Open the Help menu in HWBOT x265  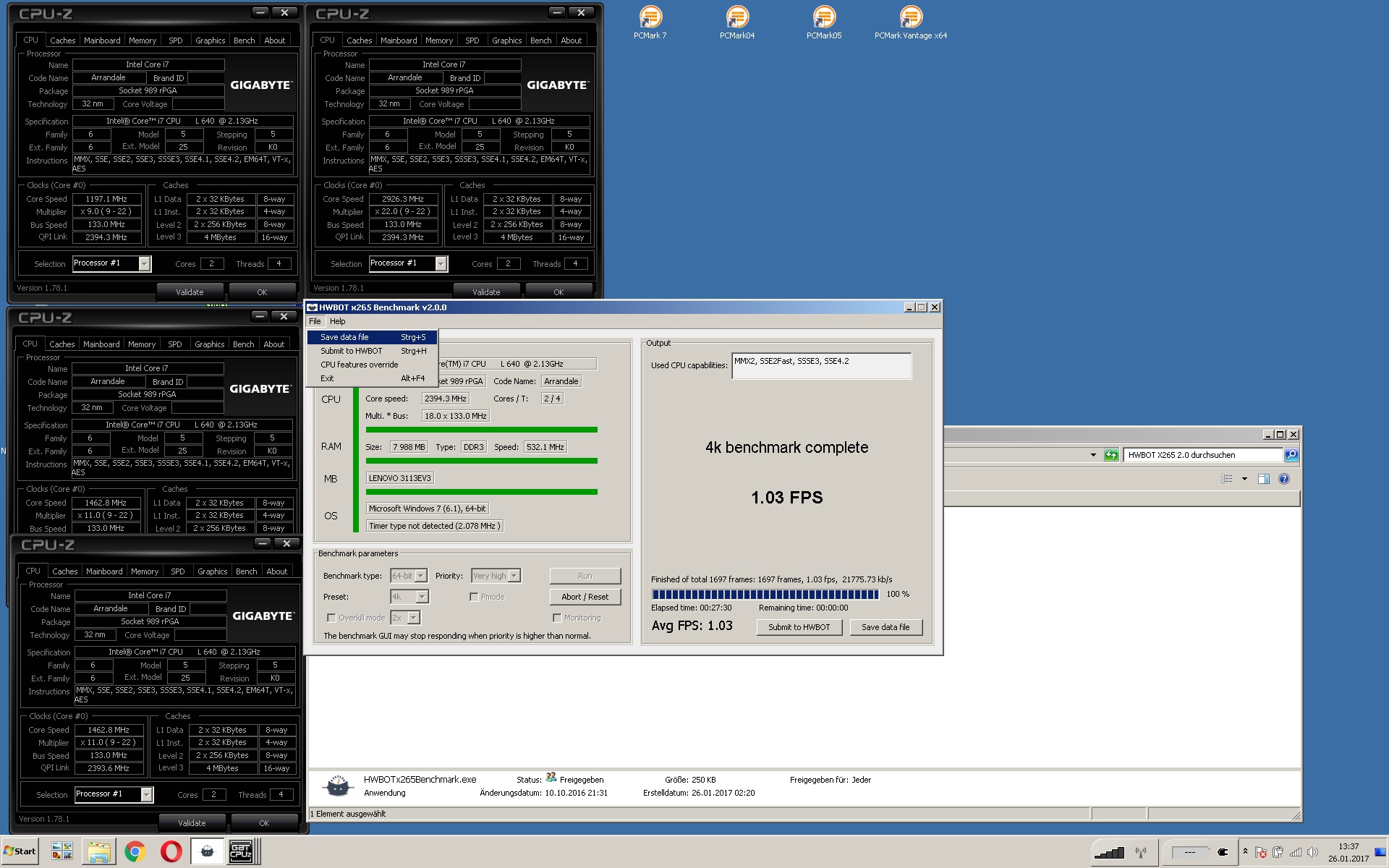338,321
